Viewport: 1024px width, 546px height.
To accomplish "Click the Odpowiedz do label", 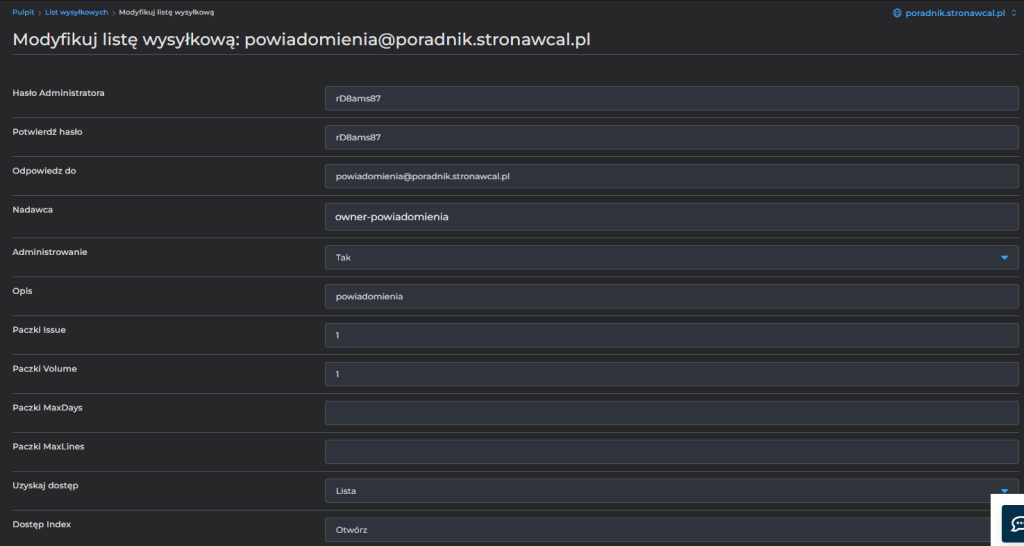I will [x=44, y=171].
